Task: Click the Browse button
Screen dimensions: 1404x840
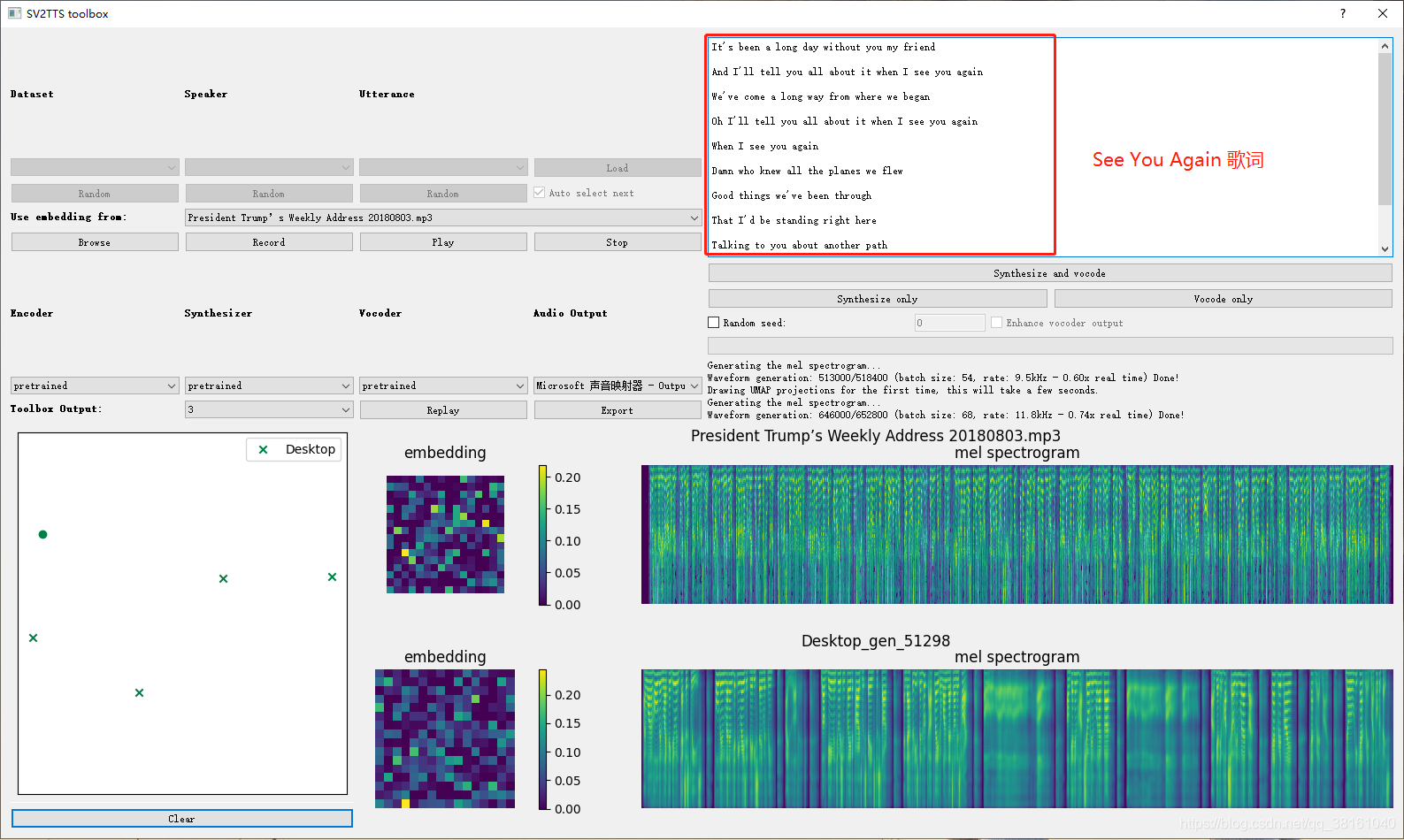Action: (95, 242)
